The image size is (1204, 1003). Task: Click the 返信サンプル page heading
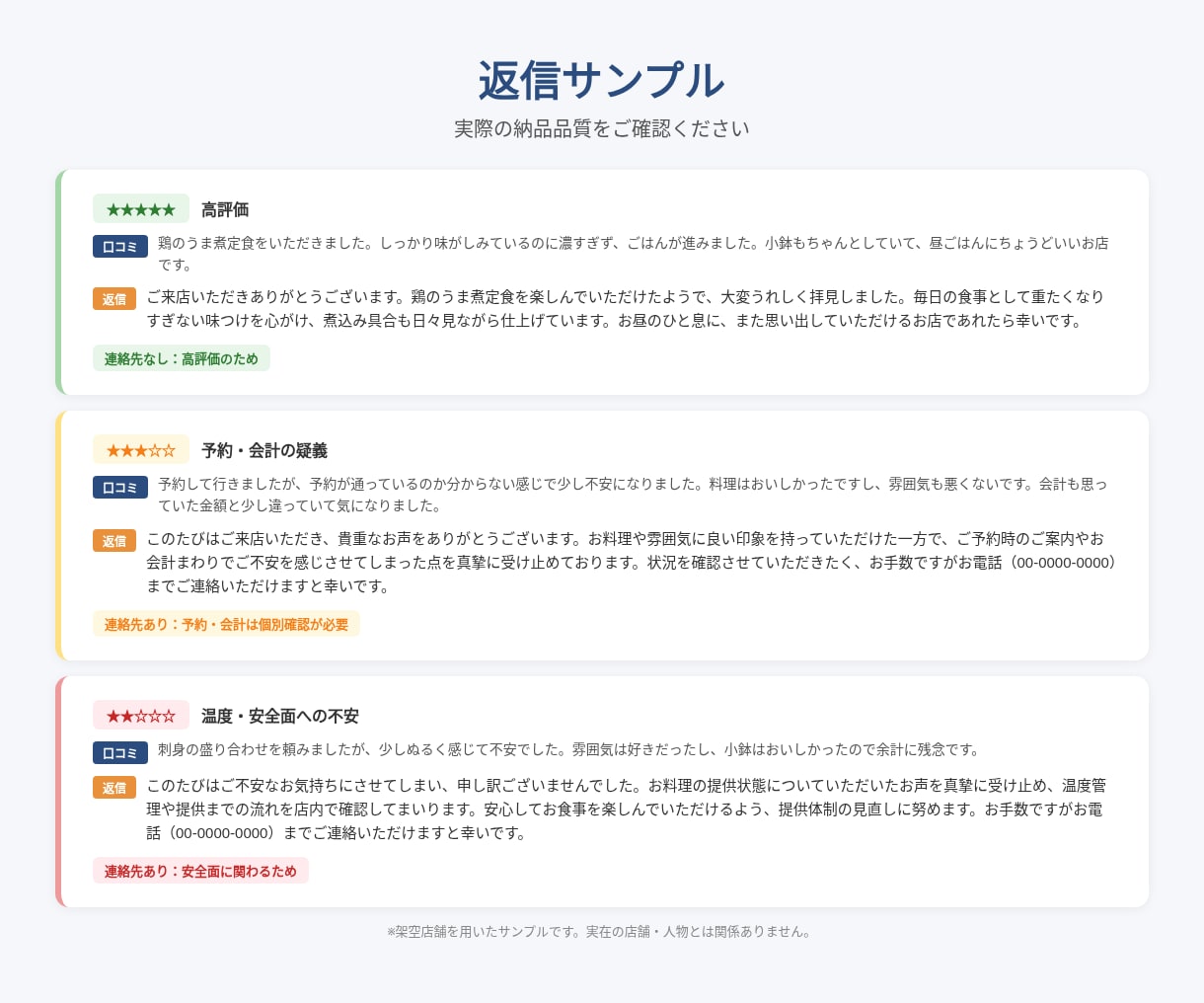602,81
